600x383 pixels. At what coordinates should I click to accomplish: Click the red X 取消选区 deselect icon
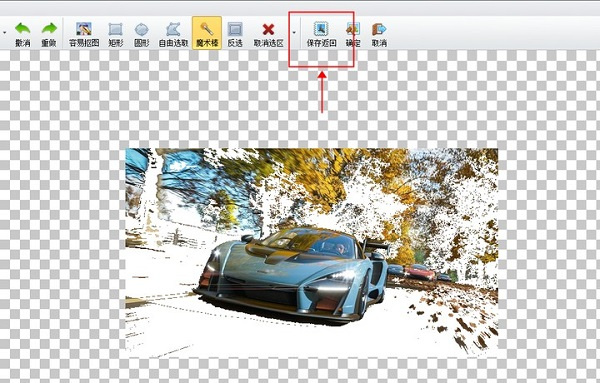tap(268, 34)
